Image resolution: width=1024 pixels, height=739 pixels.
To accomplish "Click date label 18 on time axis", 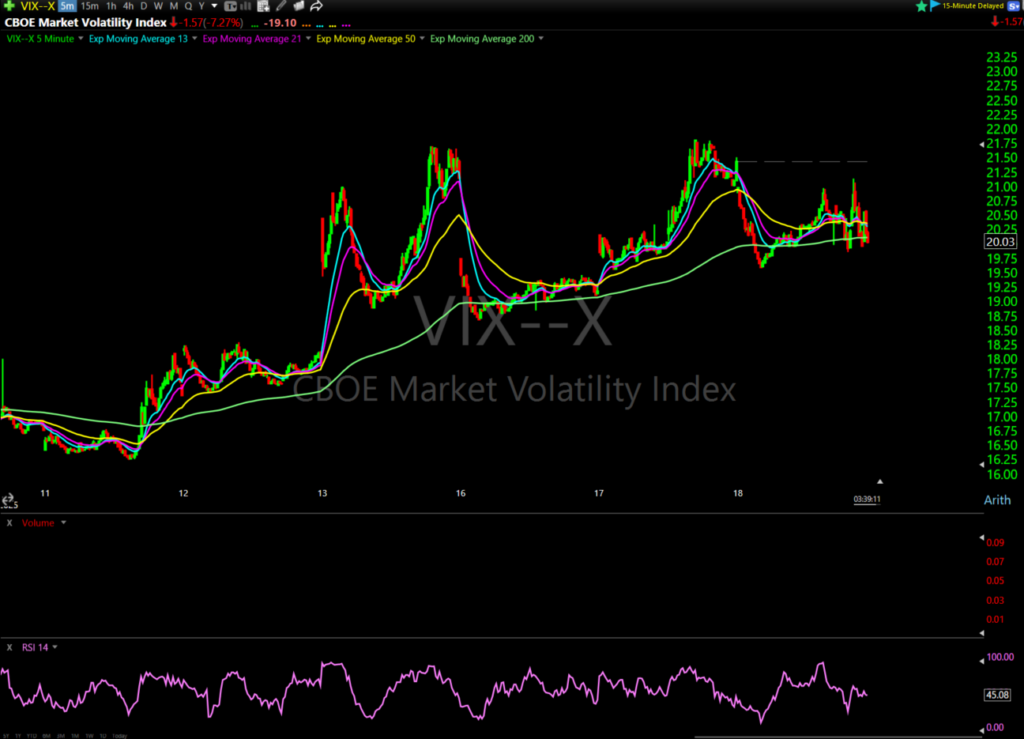I will pos(738,494).
